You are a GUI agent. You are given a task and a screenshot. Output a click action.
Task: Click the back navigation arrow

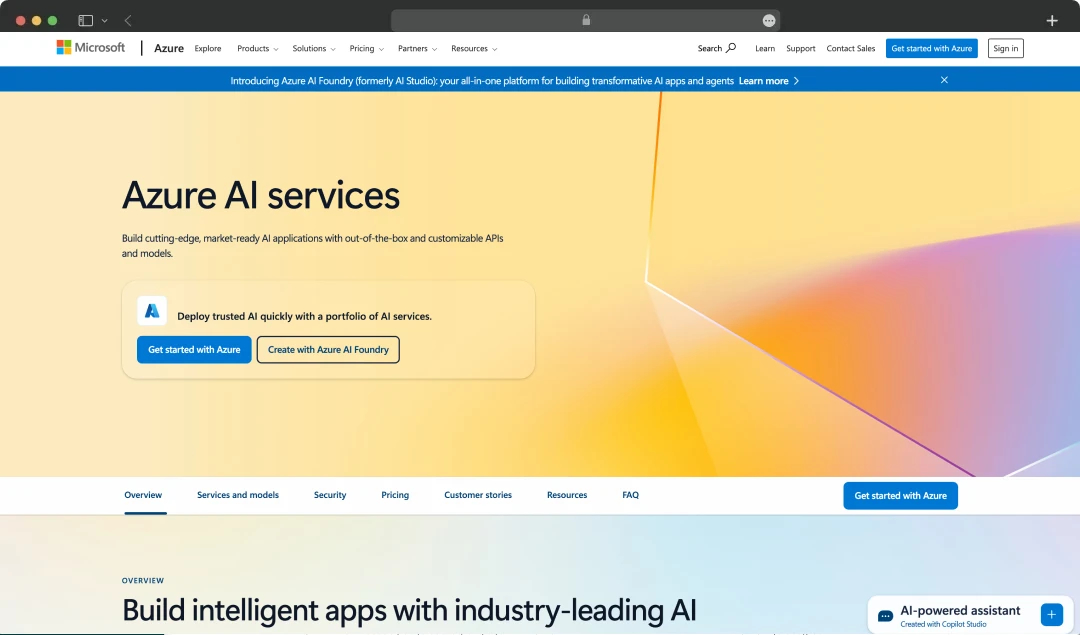[x=127, y=19]
